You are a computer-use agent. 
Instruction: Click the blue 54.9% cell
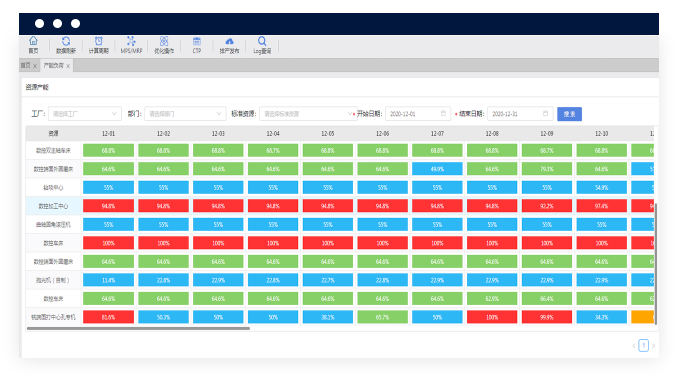coord(601,187)
